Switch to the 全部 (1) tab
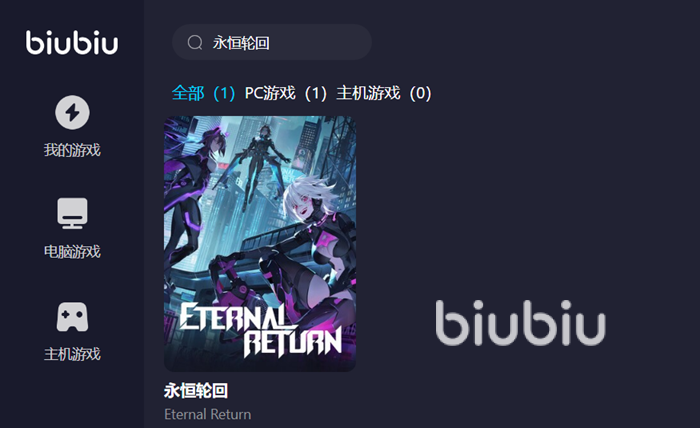 click(x=204, y=93)
